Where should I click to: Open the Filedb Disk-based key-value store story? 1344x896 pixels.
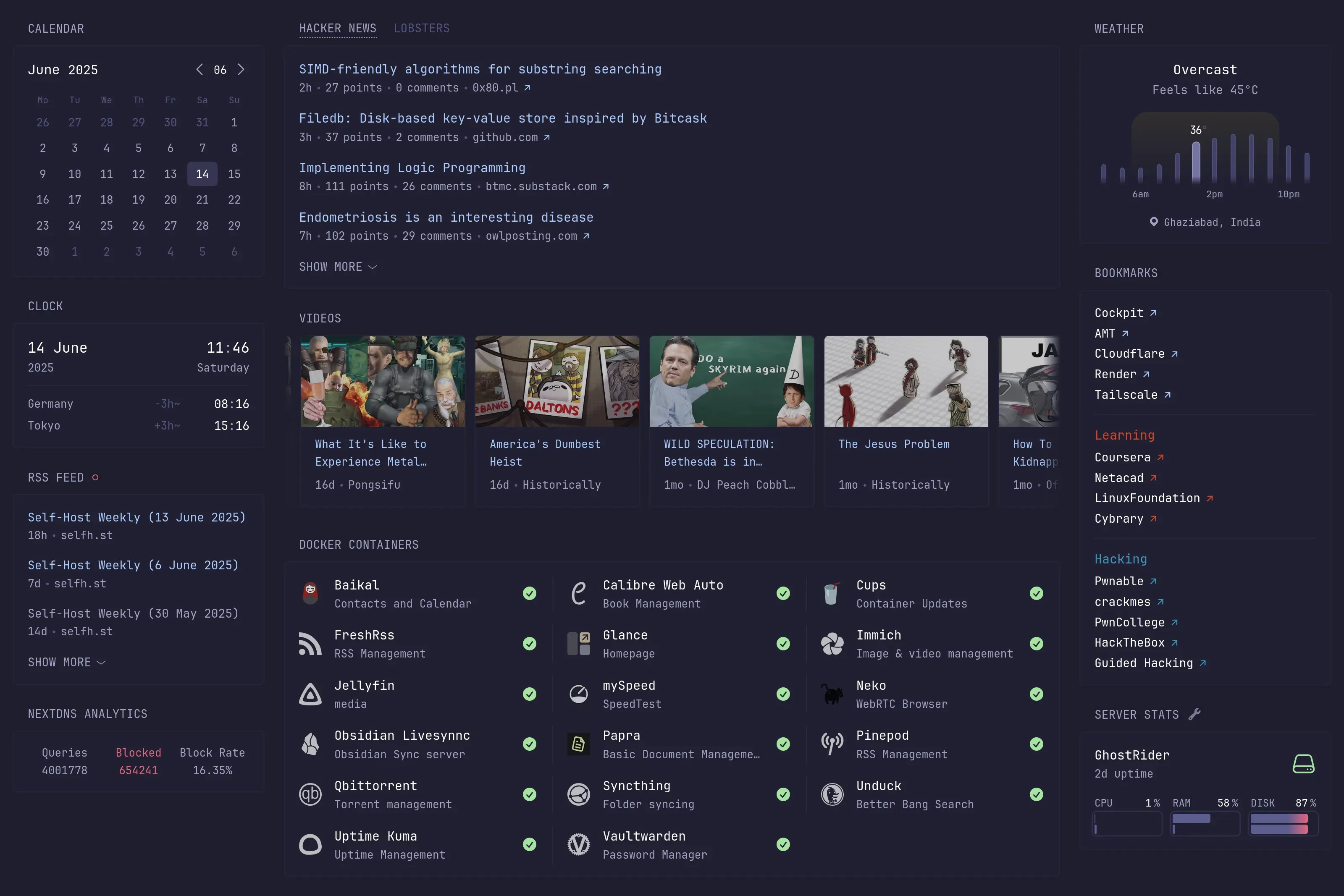click(x=503, y=118)
